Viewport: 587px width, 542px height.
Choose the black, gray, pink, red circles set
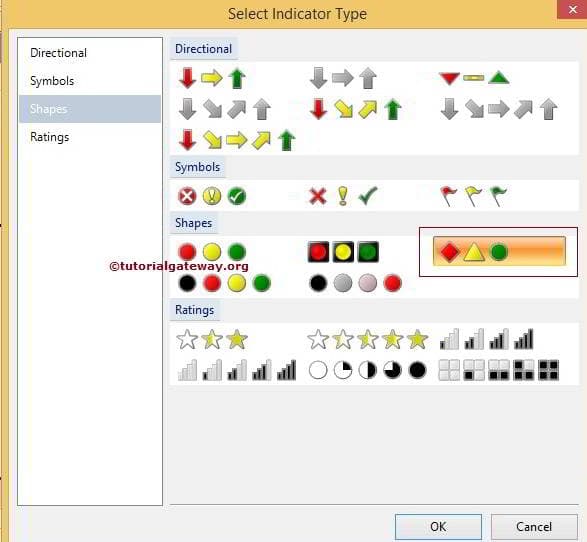point(356,283)
